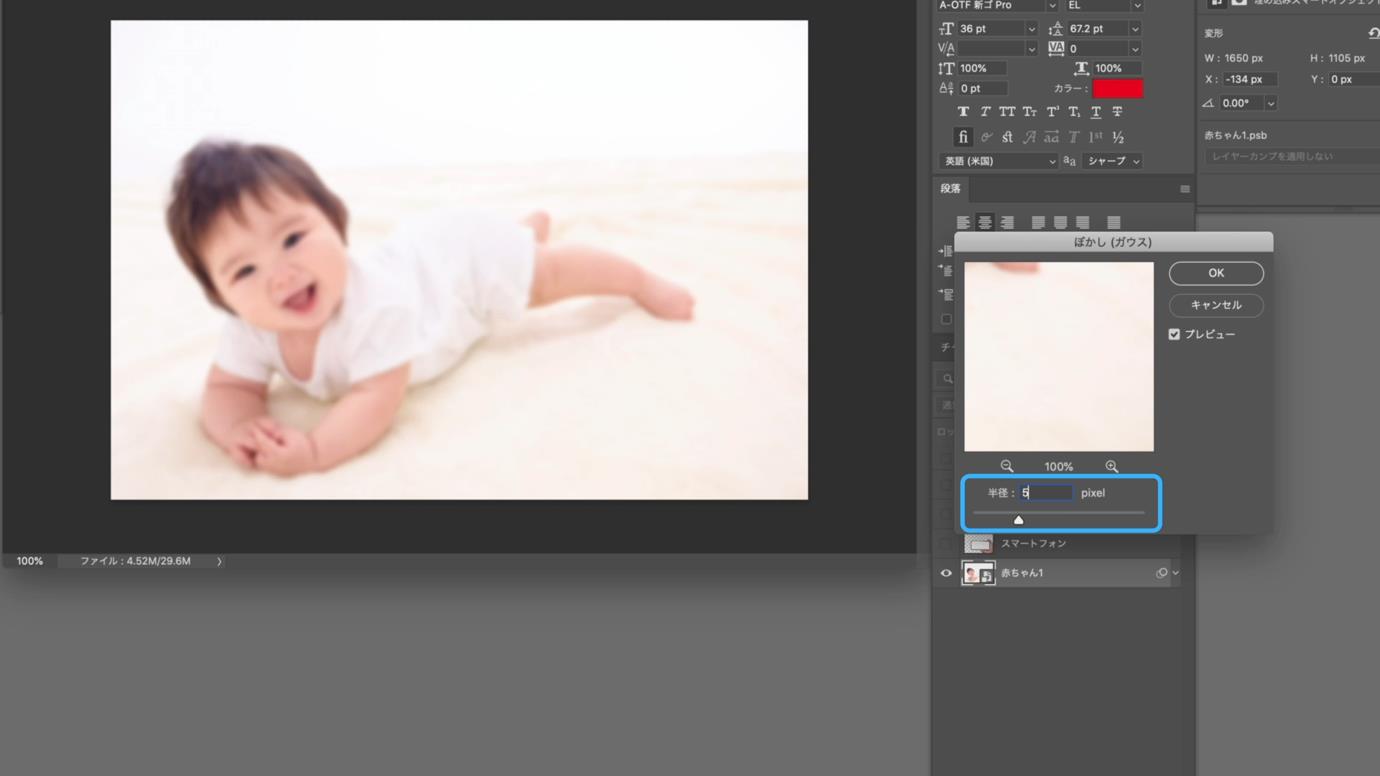Open the font style EL dropdown
1380x776 pixels.
click(x=1136, y=6)
